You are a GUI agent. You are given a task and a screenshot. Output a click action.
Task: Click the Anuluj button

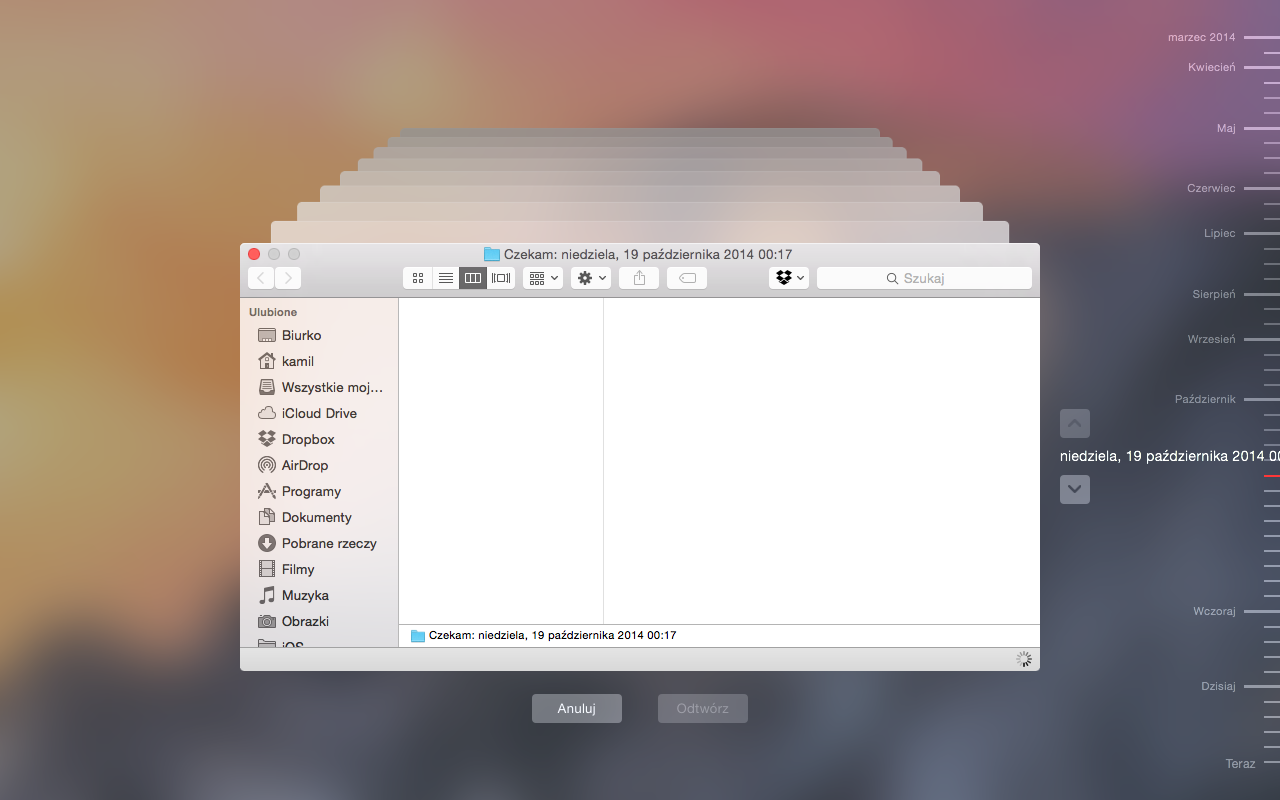click(x=577, y=708)
